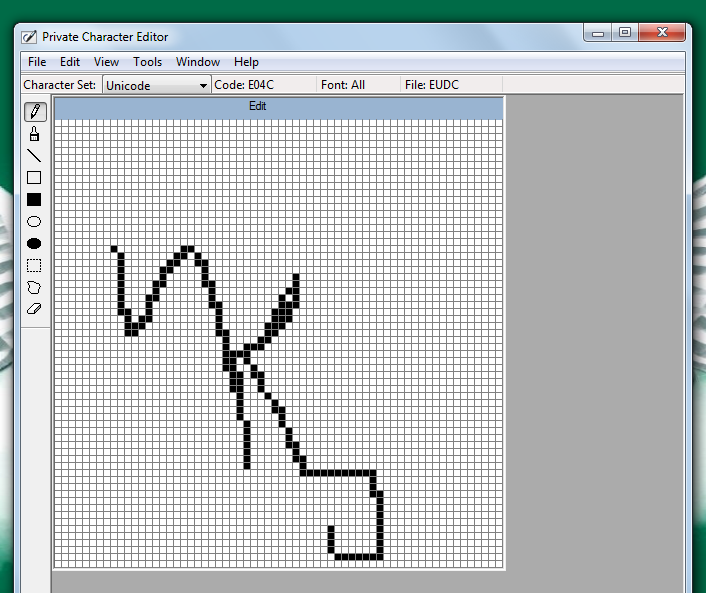Open the File menu

point(37,62)
